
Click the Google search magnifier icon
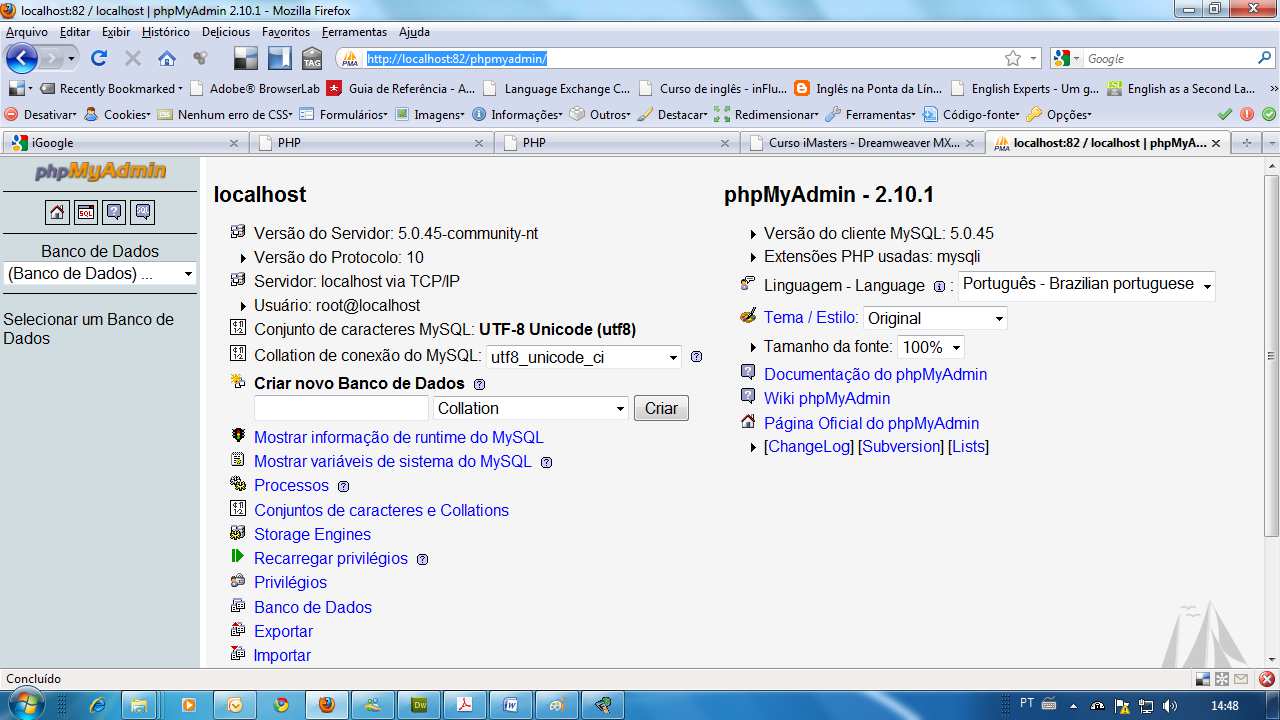pos(1264,58)
